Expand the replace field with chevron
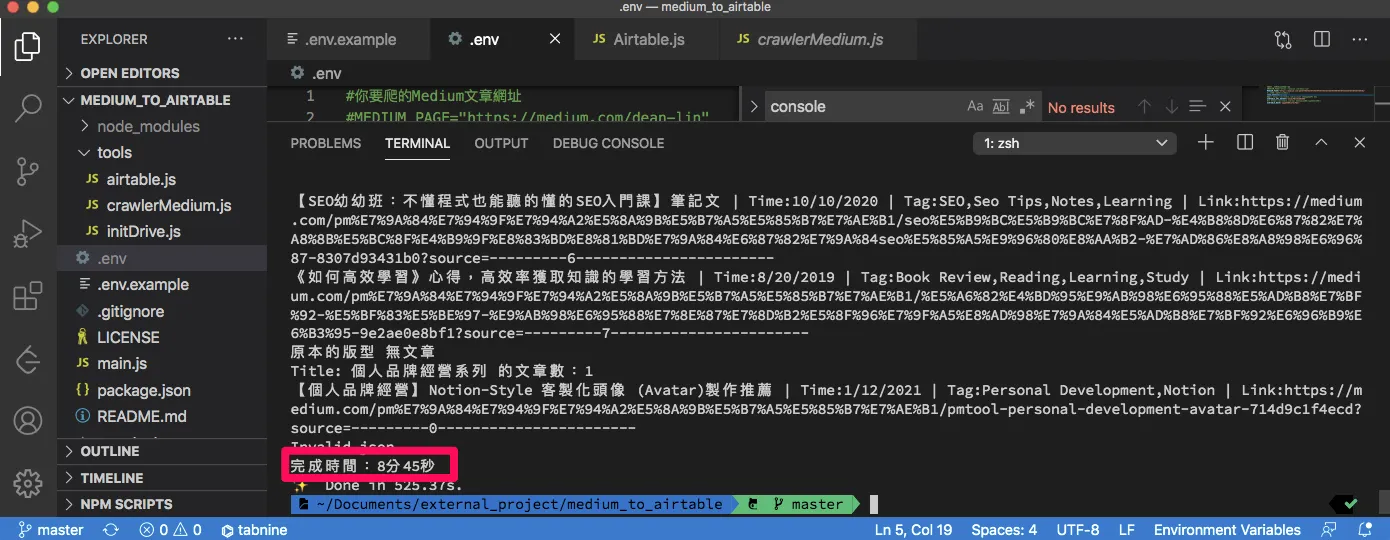Viewport: 1390px width, 540px height. click(754, 106)
